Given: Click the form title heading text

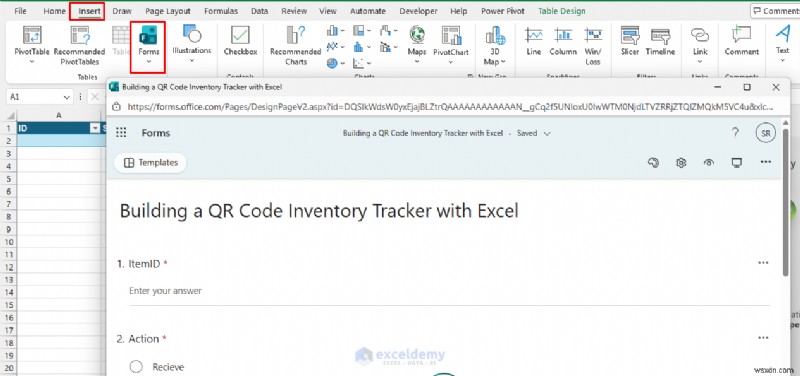Looking at the screenshot, I should click(x=319, y=211).
